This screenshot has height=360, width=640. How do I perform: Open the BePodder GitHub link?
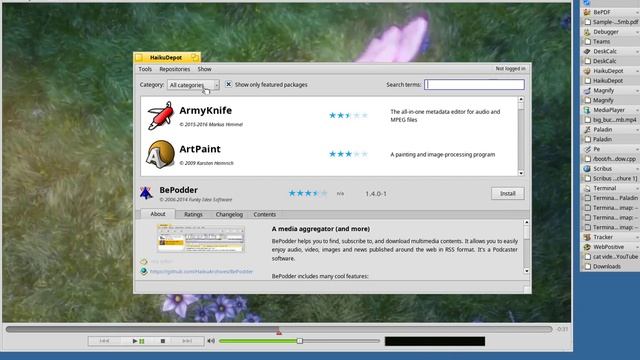[x=201, y=271]
